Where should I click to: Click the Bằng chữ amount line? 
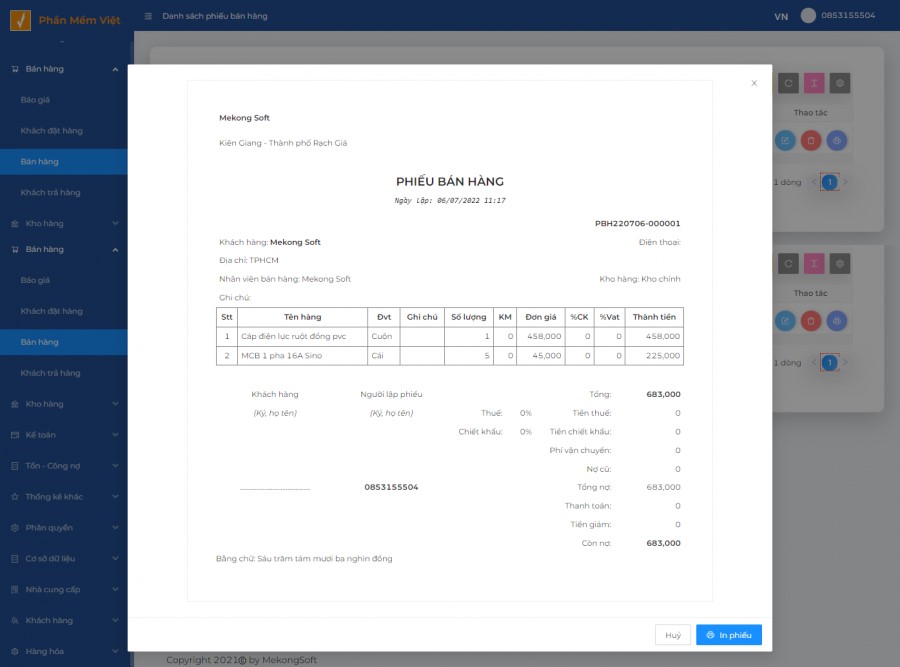304,559
